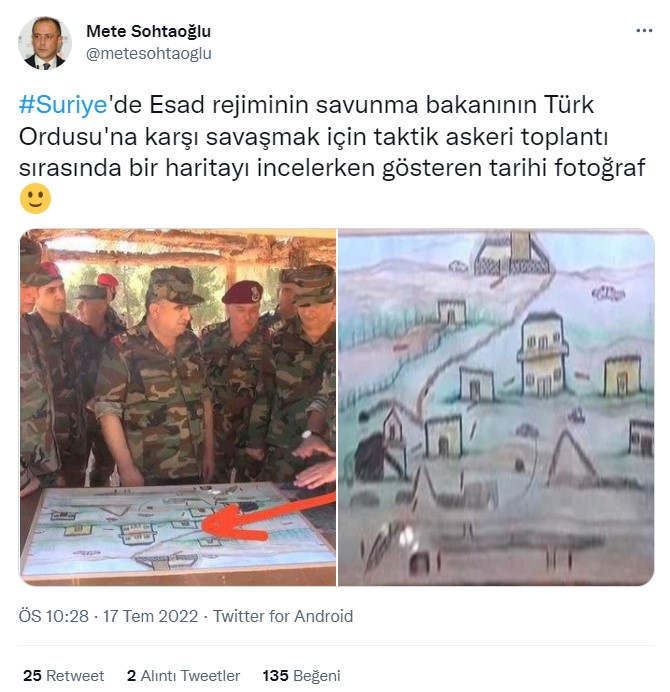Click the smiley face emoji
The image size is (670, 692).
(x=35, y=199)
